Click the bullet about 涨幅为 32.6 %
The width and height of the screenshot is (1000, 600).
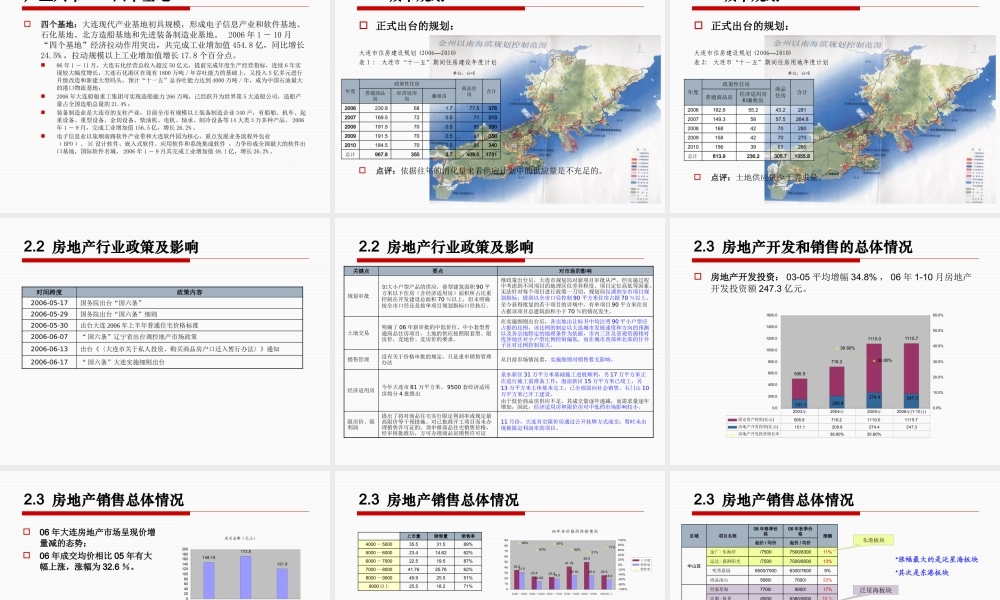click(96, 561)
